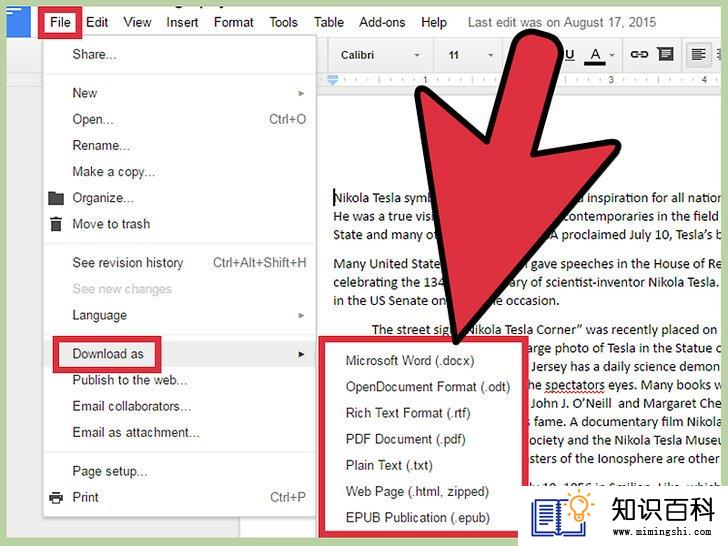
Task: Choose Open... in File menu
Action: [x=180, y=119]
